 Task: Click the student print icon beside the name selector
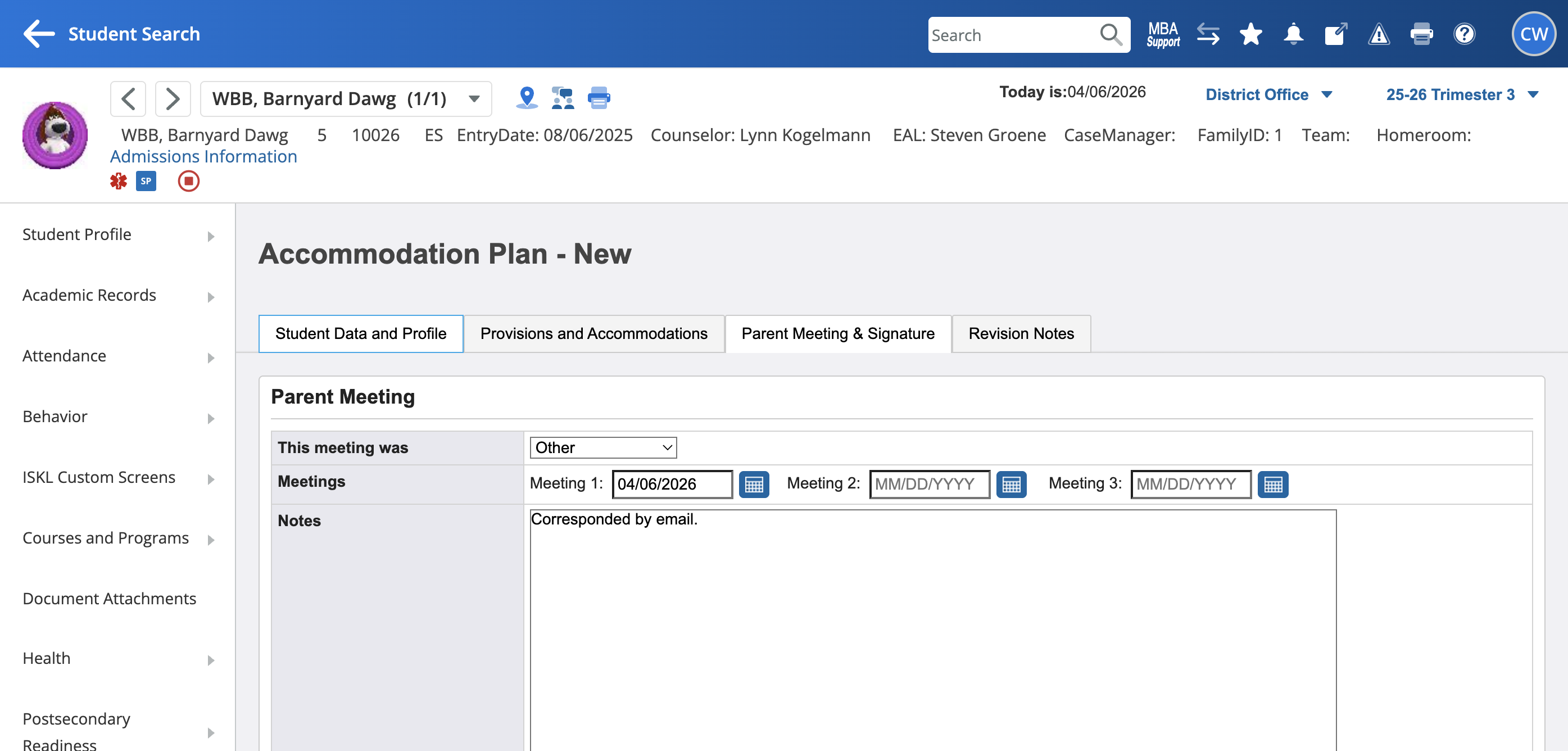(599, 97)
